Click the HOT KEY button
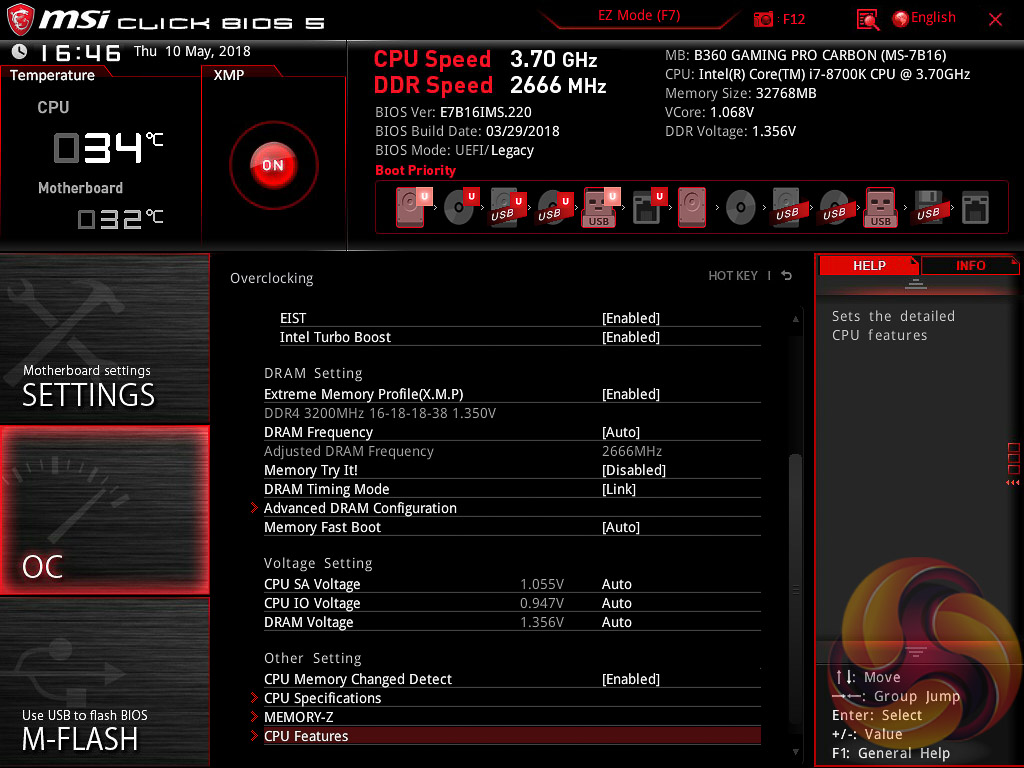1024x768 pixels. pyautogui.click(x=733, y=276)
